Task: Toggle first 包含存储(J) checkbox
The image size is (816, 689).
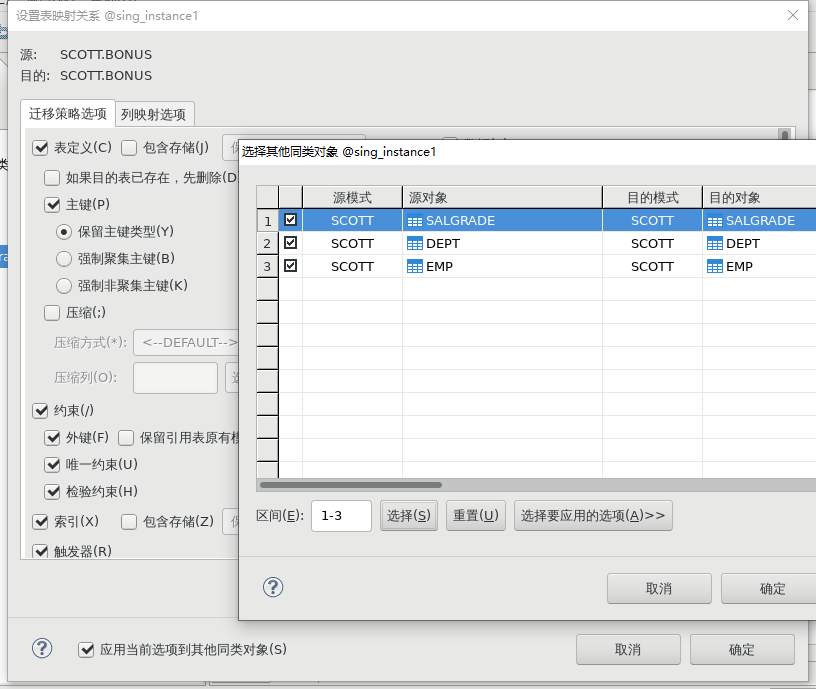Action: pos(129,148)
